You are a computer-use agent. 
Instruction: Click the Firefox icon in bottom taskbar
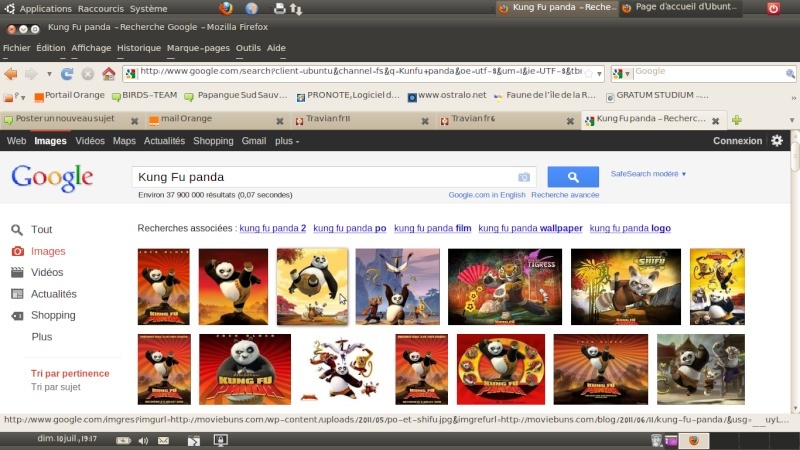(694, 440)
